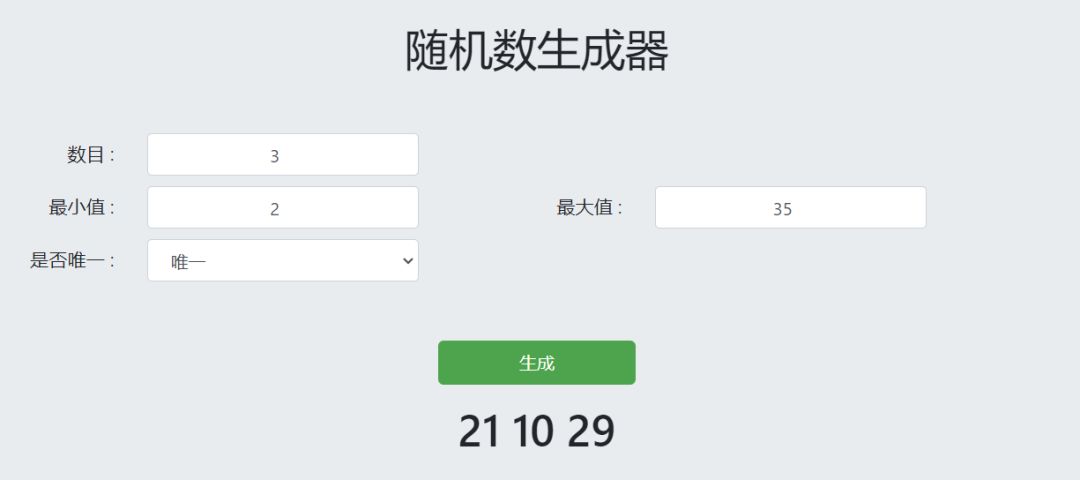Click the chevron arrow on the 唯一 select

tap(407, 261)
